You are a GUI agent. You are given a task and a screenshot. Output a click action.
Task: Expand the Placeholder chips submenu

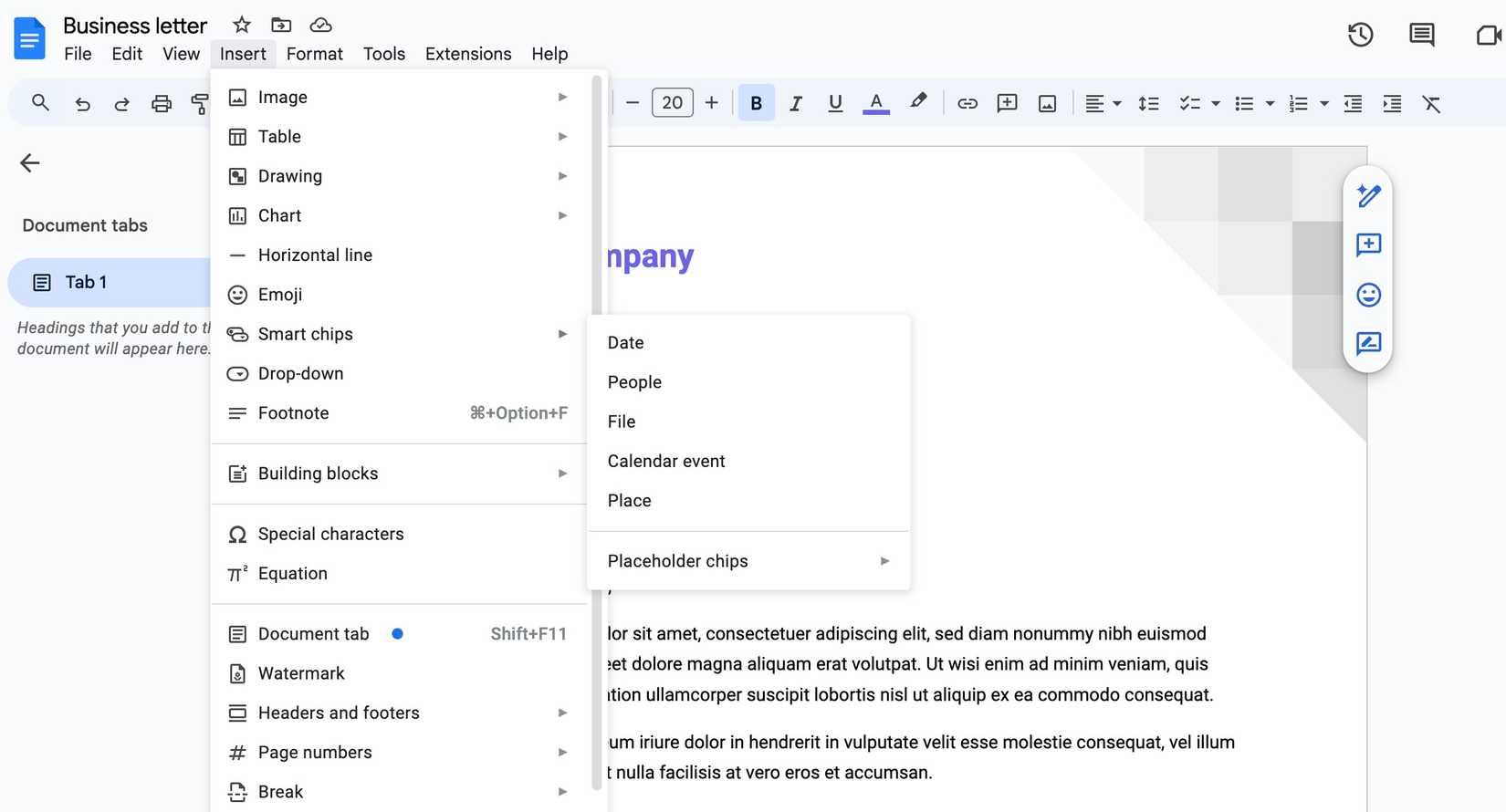point(748,561)
